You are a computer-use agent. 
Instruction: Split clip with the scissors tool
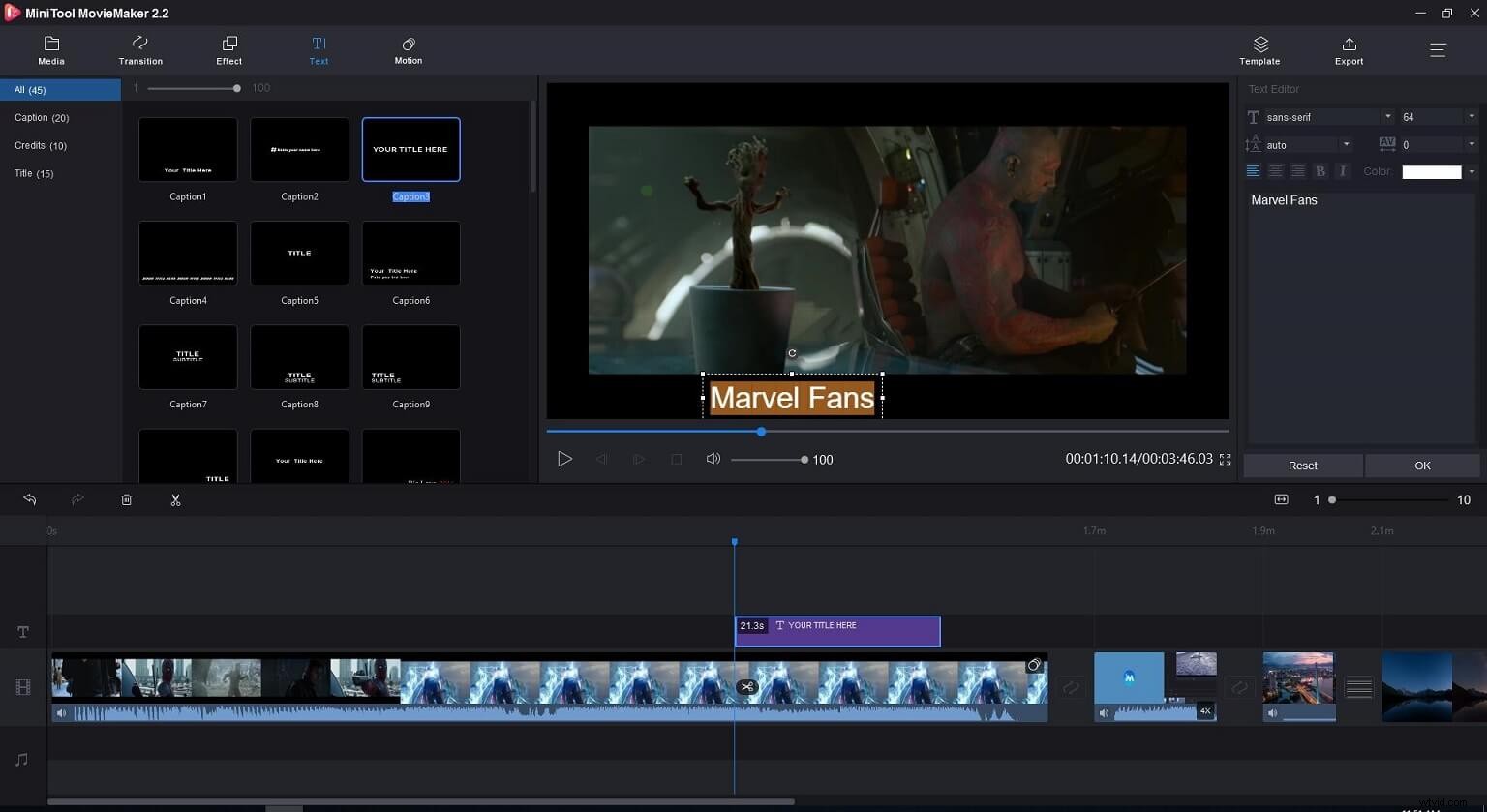(x=175, y=499)
